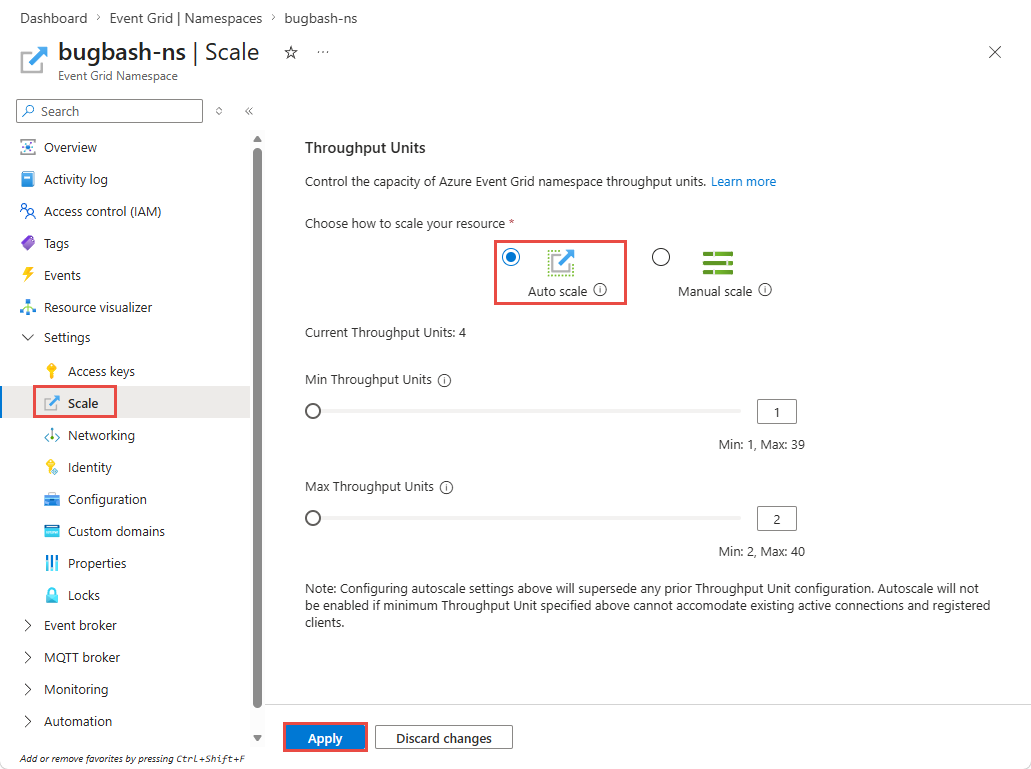Screen dimensions: 1031x769
Task: Click 'Min: 1, Max: 39' label
Action: click(761, 444)
